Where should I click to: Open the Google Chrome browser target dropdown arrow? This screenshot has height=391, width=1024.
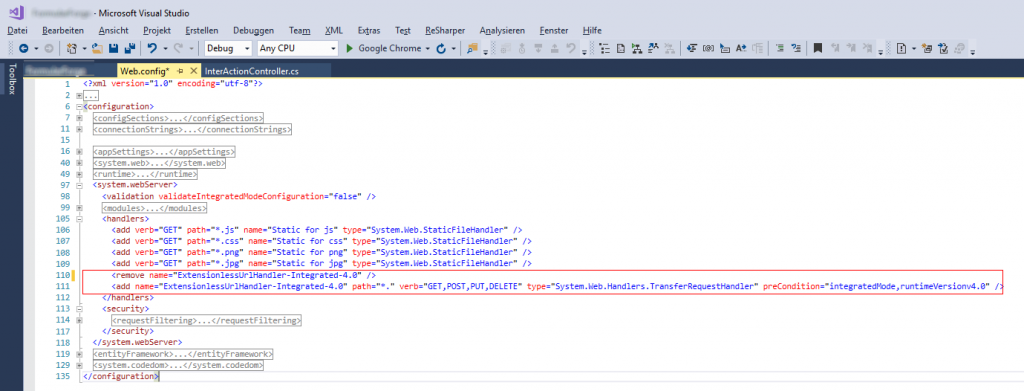428,48
